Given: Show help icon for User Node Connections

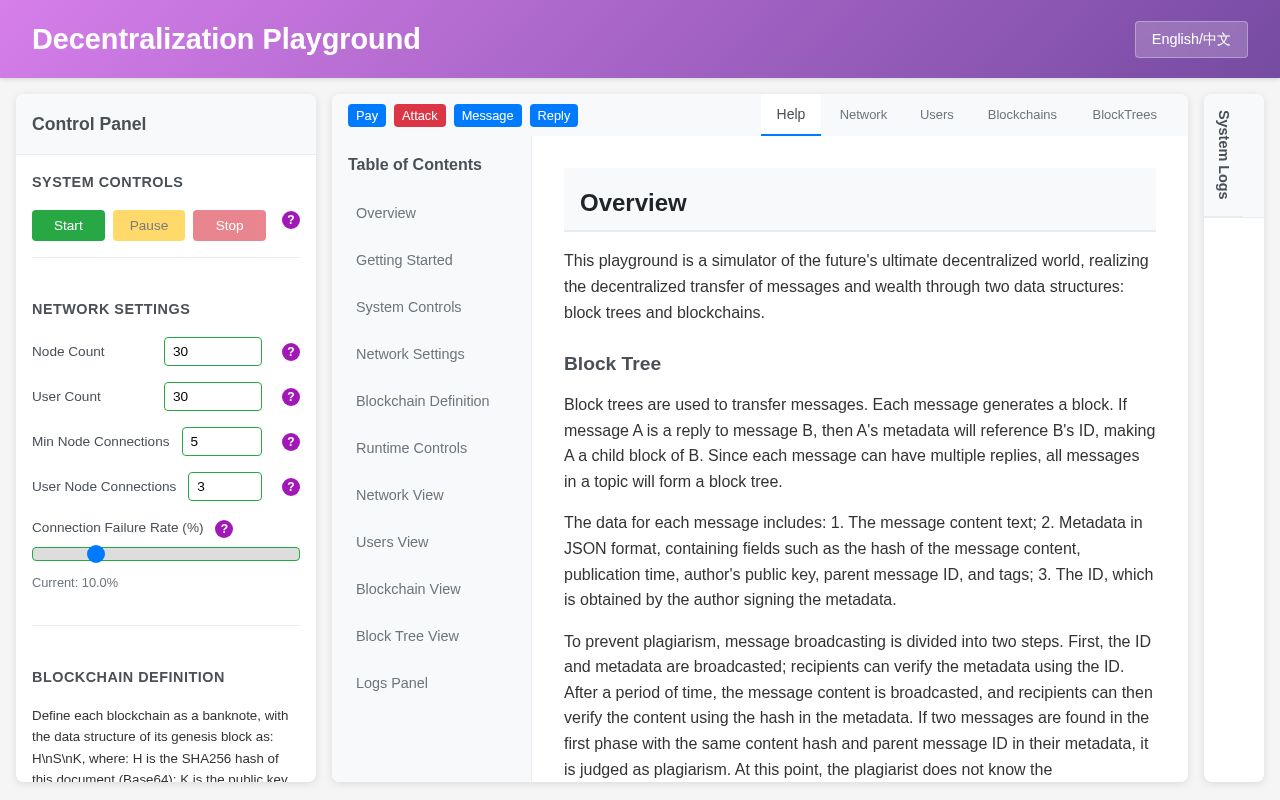Looking at the screenshot, I should point(291,487).
